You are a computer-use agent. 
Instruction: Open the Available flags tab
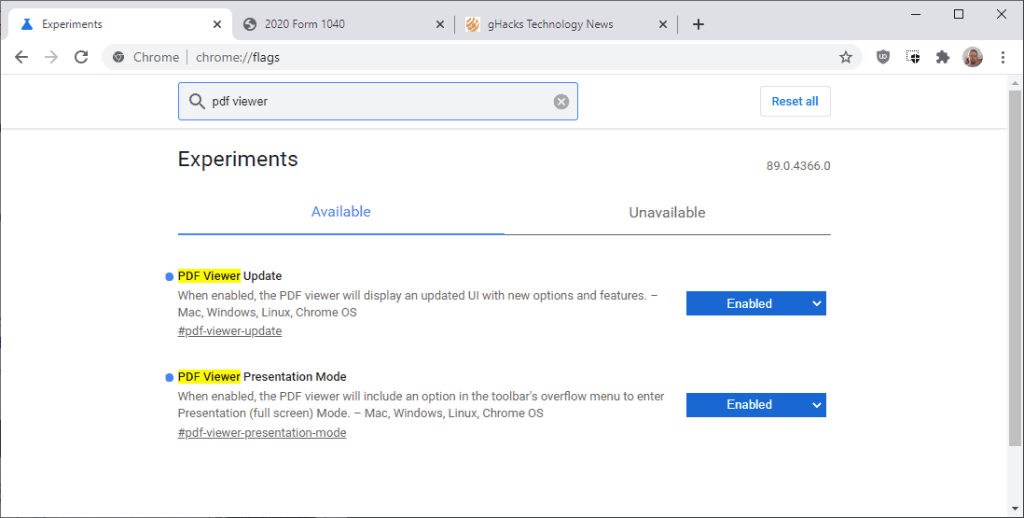pyautogui.click(x=341, y=212)
